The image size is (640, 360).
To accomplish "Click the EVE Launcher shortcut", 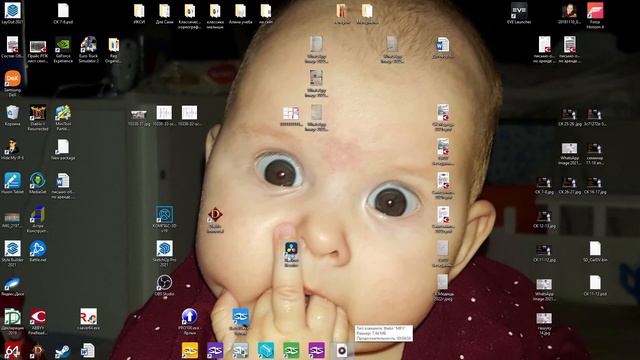I will pyautogui.click(x=519, y=11).
